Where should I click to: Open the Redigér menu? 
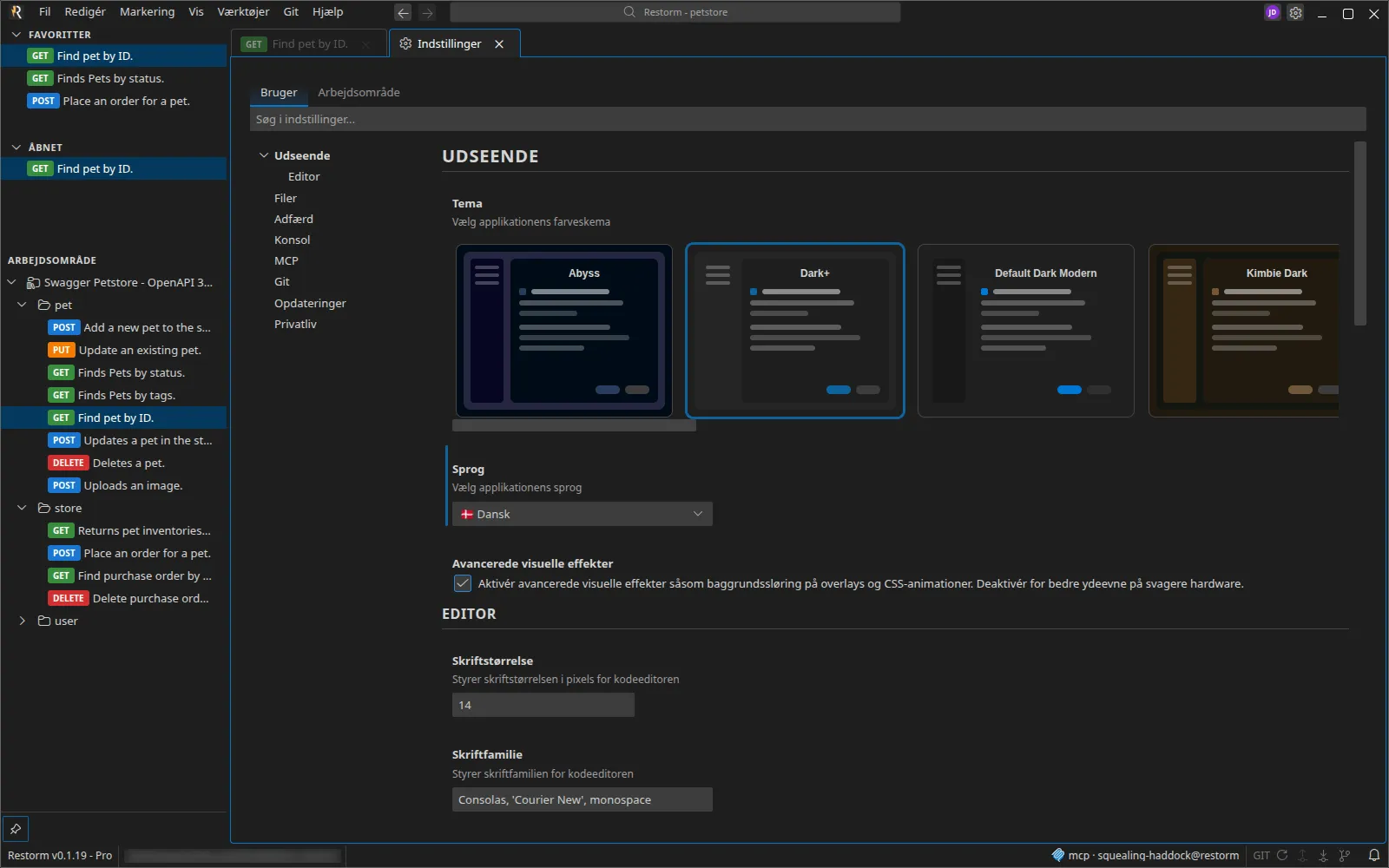(x=85, y=12)
